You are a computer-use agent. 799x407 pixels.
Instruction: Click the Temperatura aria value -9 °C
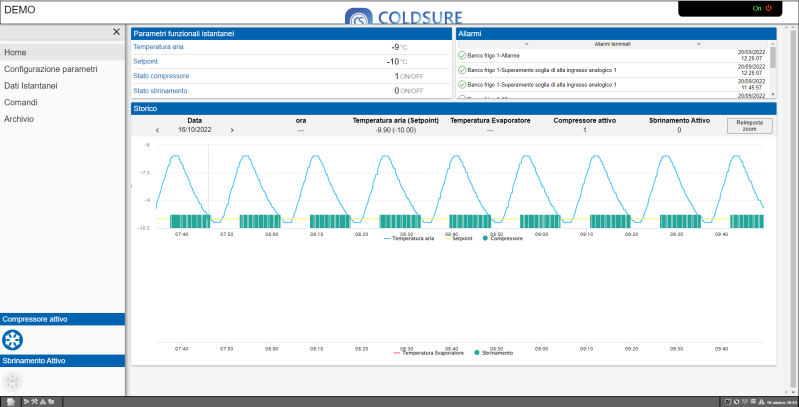coord(399,47)
